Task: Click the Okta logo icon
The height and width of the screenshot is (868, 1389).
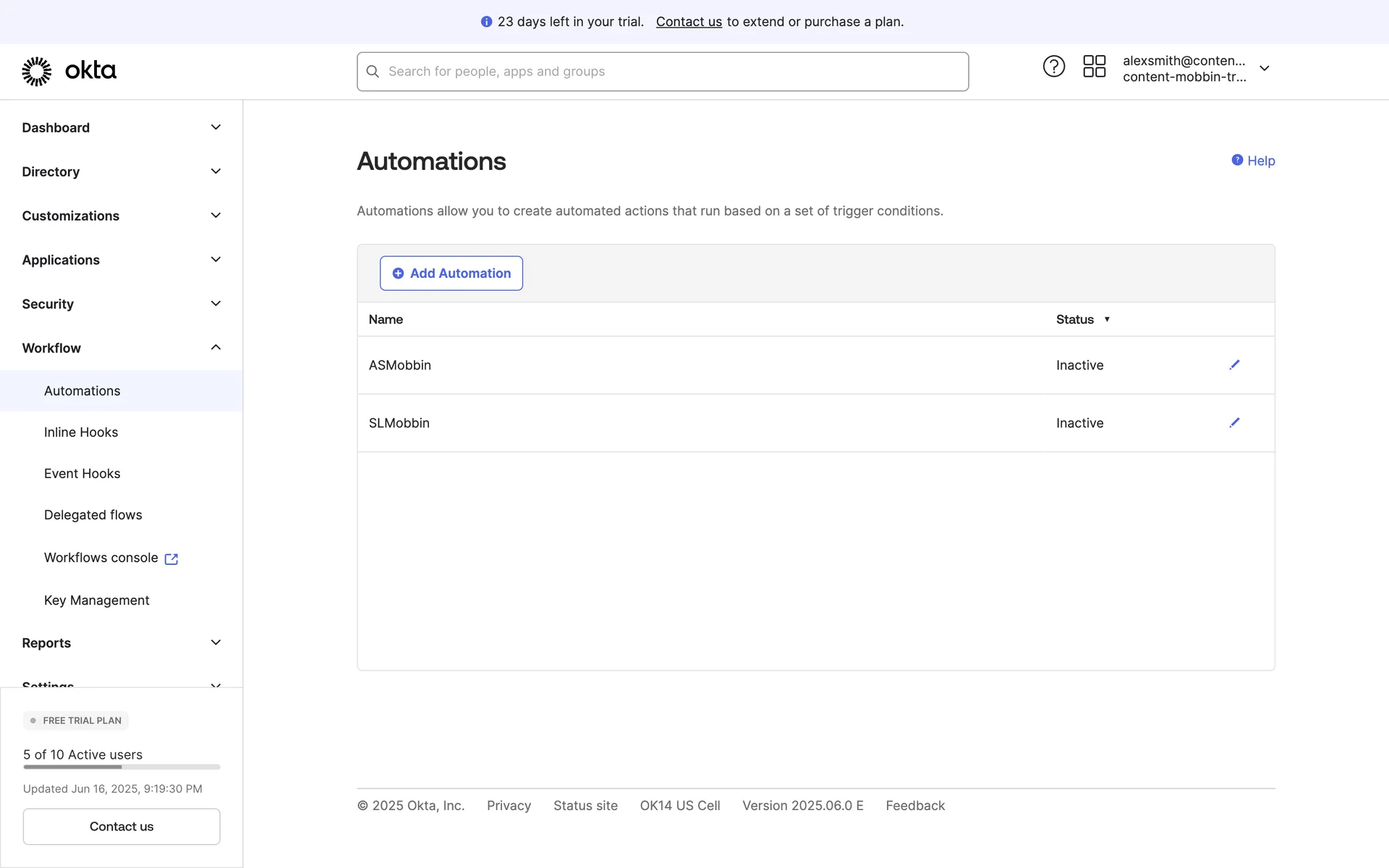Action: click(x=37, y=71)
